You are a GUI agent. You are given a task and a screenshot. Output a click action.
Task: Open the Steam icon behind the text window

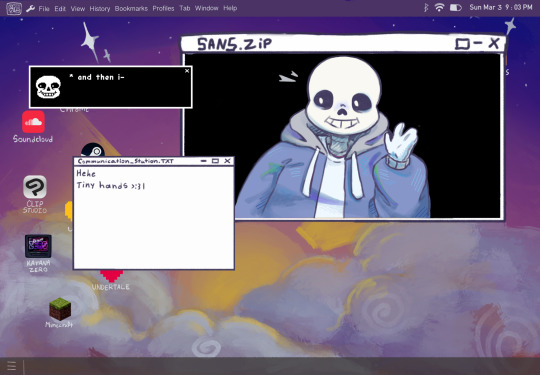pyautogui.click(x=93, y=150)
